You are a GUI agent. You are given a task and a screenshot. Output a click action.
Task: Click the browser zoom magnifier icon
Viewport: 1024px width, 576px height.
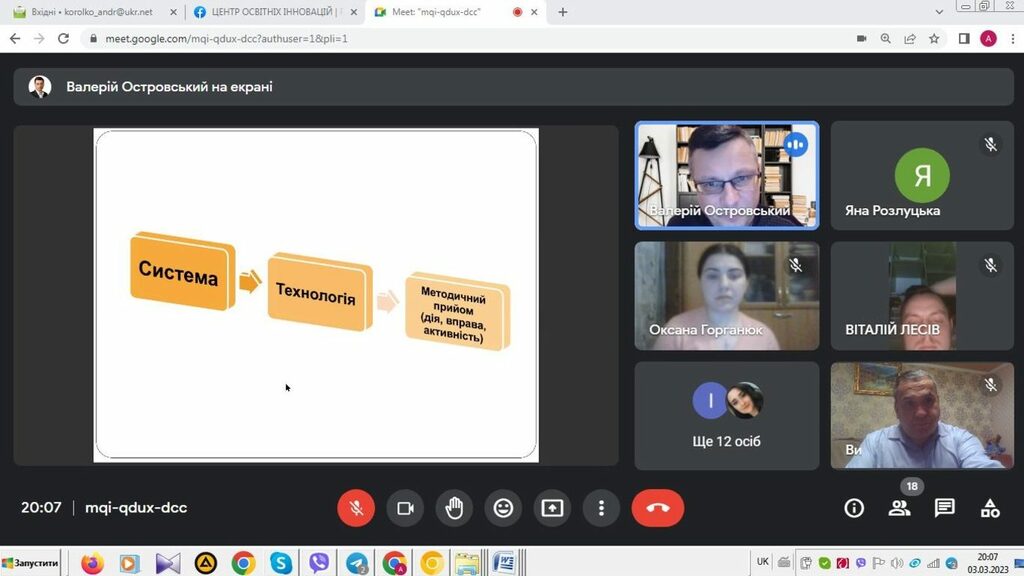tap(885, 39)
